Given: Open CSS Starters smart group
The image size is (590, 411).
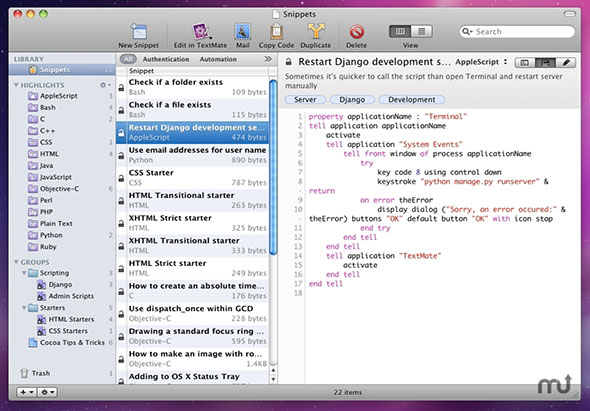Looking at the screenshot, I should [62, 331].
